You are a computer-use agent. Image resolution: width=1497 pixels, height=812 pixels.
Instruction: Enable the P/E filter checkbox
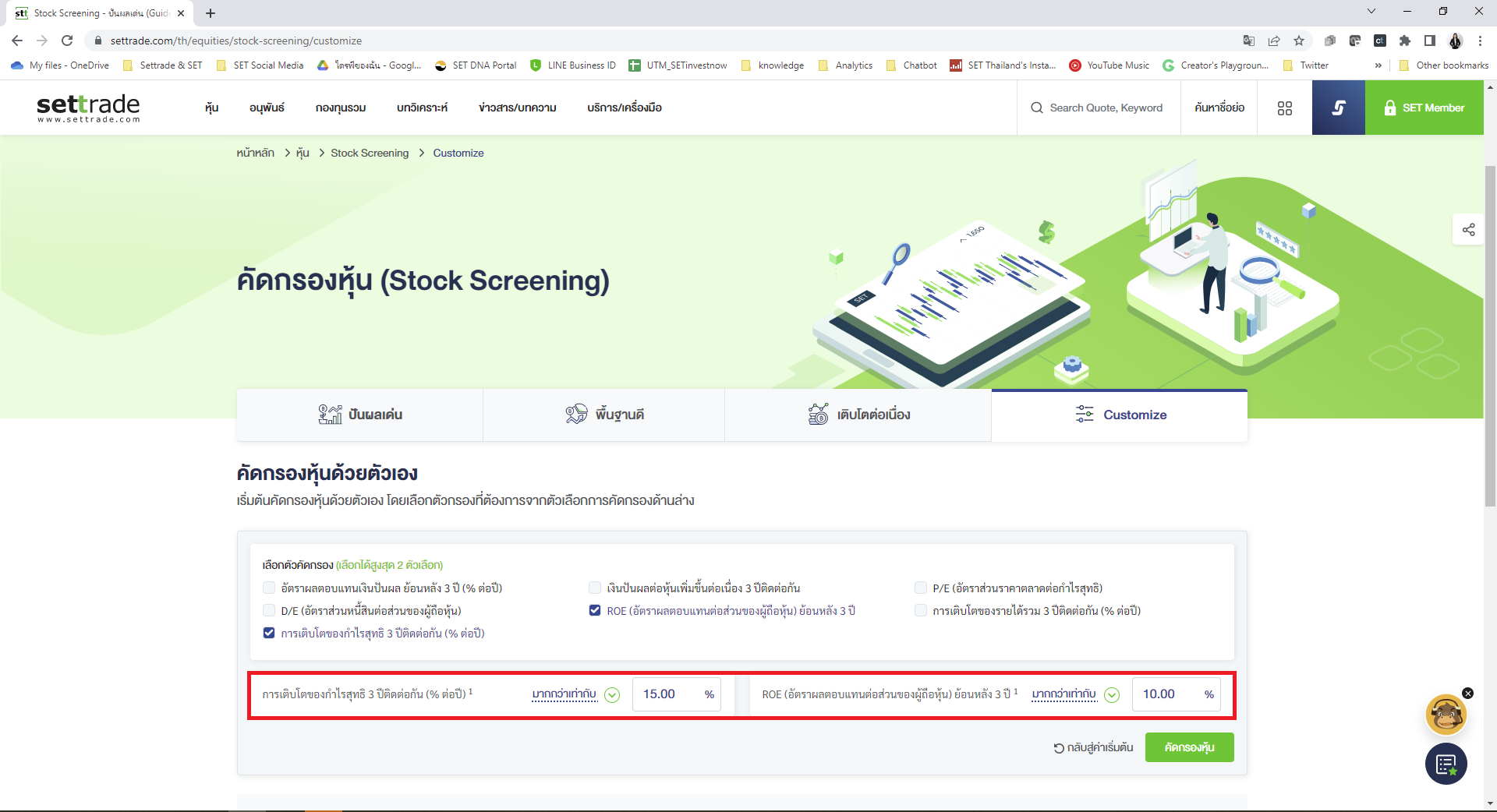click(x=921, y=588)
